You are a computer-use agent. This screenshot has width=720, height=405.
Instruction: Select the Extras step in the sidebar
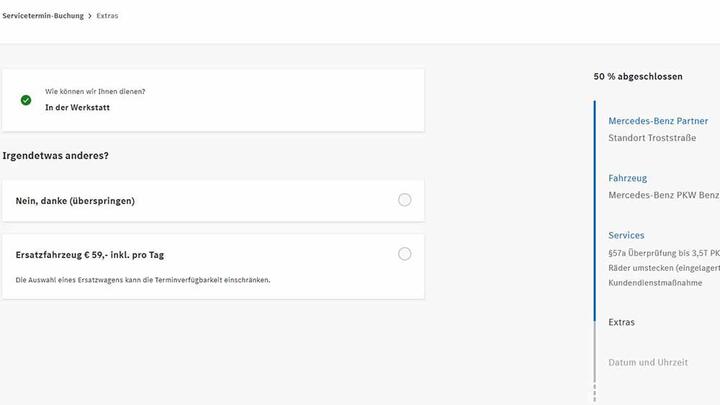point(621,322)
